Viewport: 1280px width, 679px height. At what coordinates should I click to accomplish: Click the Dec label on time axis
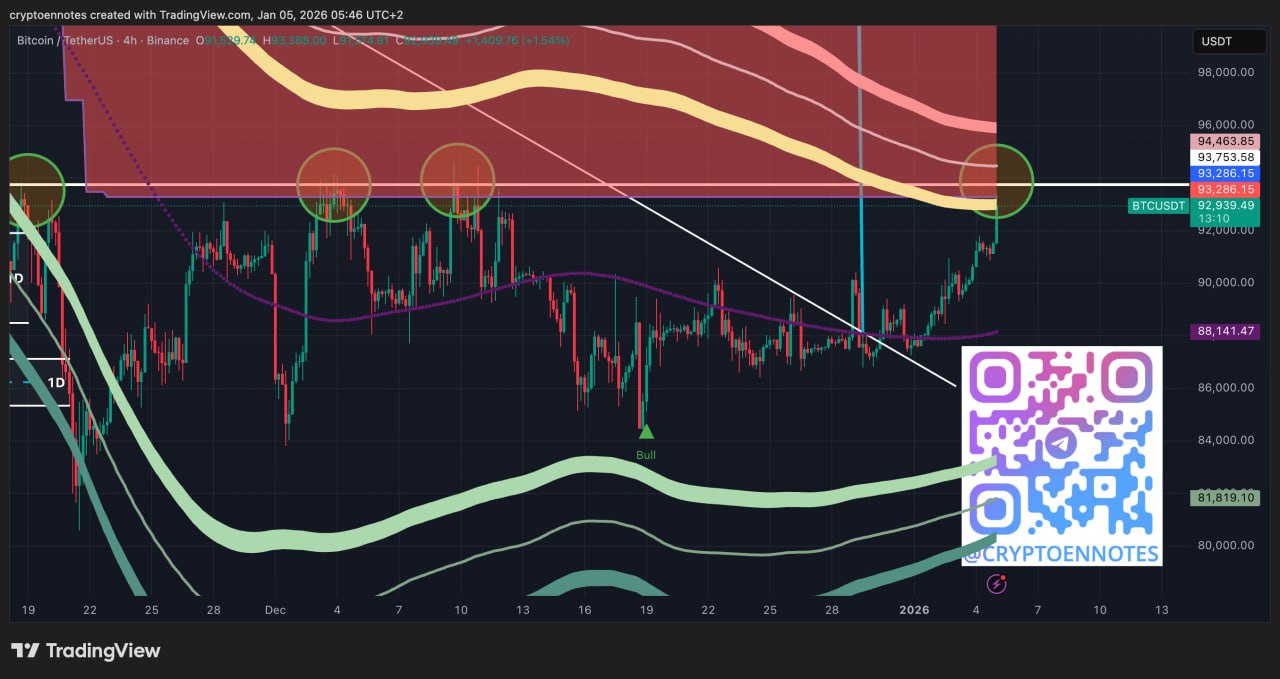275,610
